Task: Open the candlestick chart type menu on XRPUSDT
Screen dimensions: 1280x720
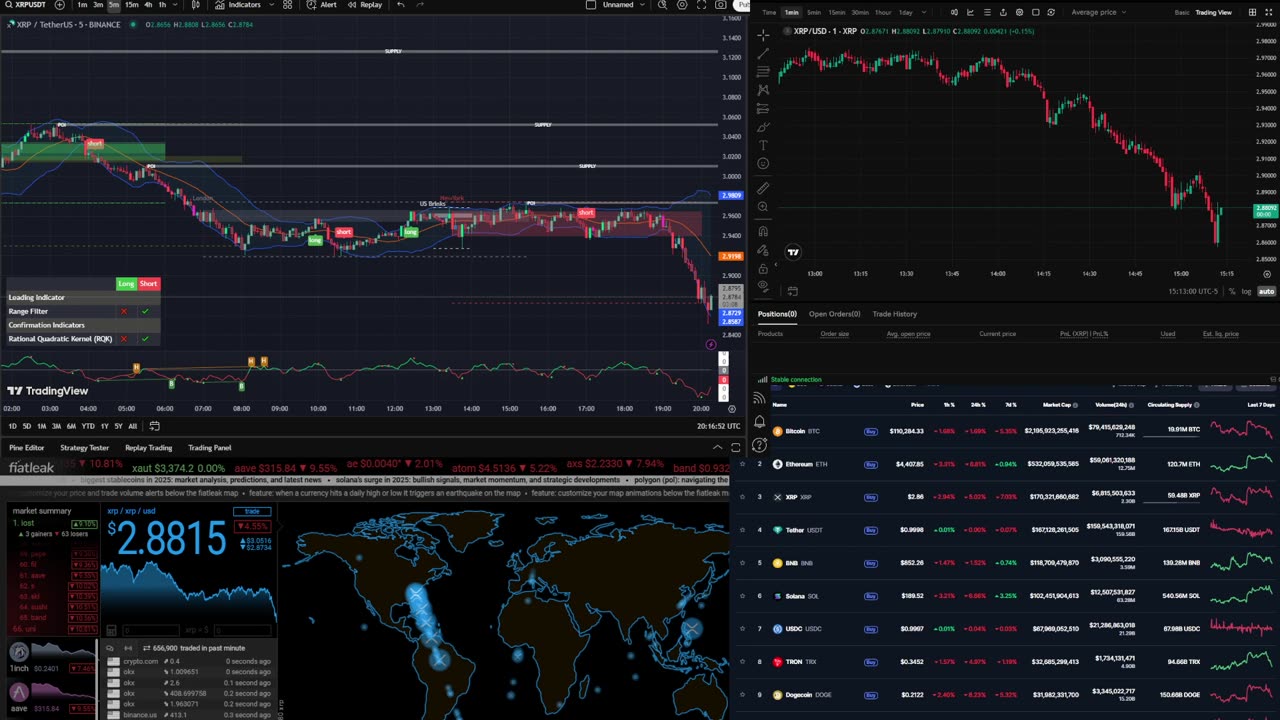Action: point(196,5)
